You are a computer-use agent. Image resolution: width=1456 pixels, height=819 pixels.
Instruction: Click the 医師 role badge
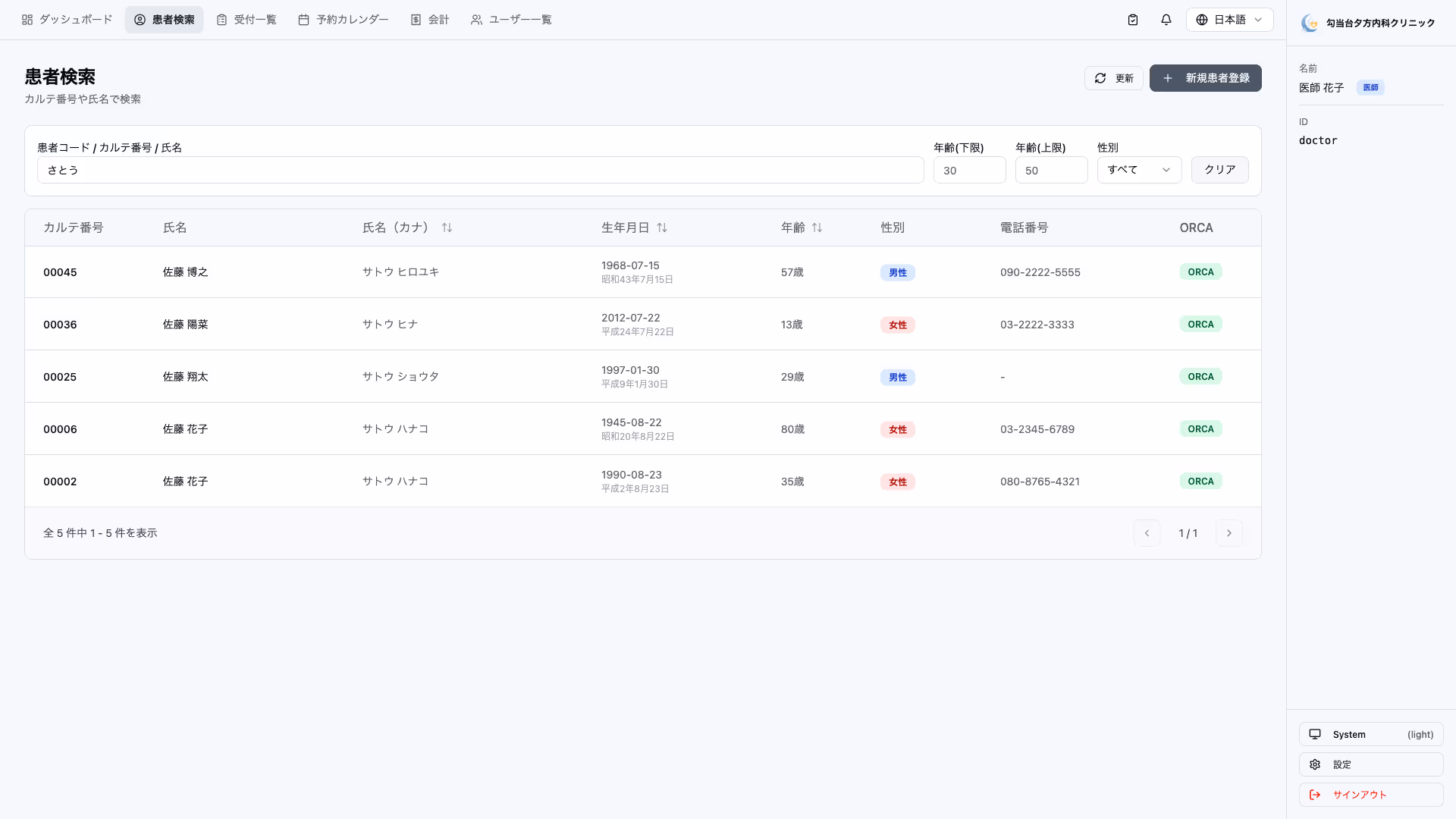click(x=1370, y=88)
